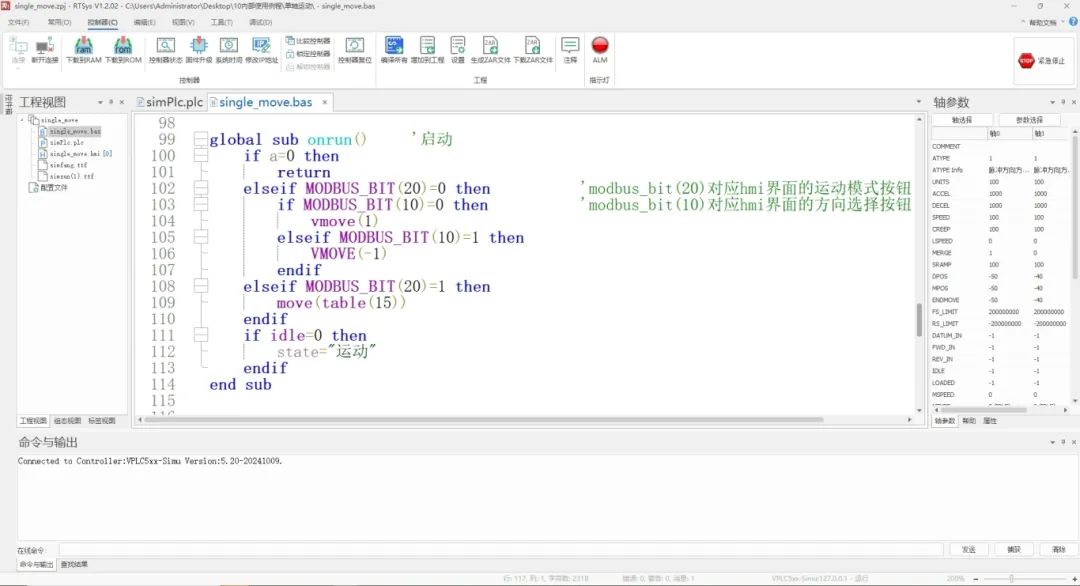Click the parameter select (参数选择) button
Screen dimensions: 1080x586
click(x=1029, y=120)
